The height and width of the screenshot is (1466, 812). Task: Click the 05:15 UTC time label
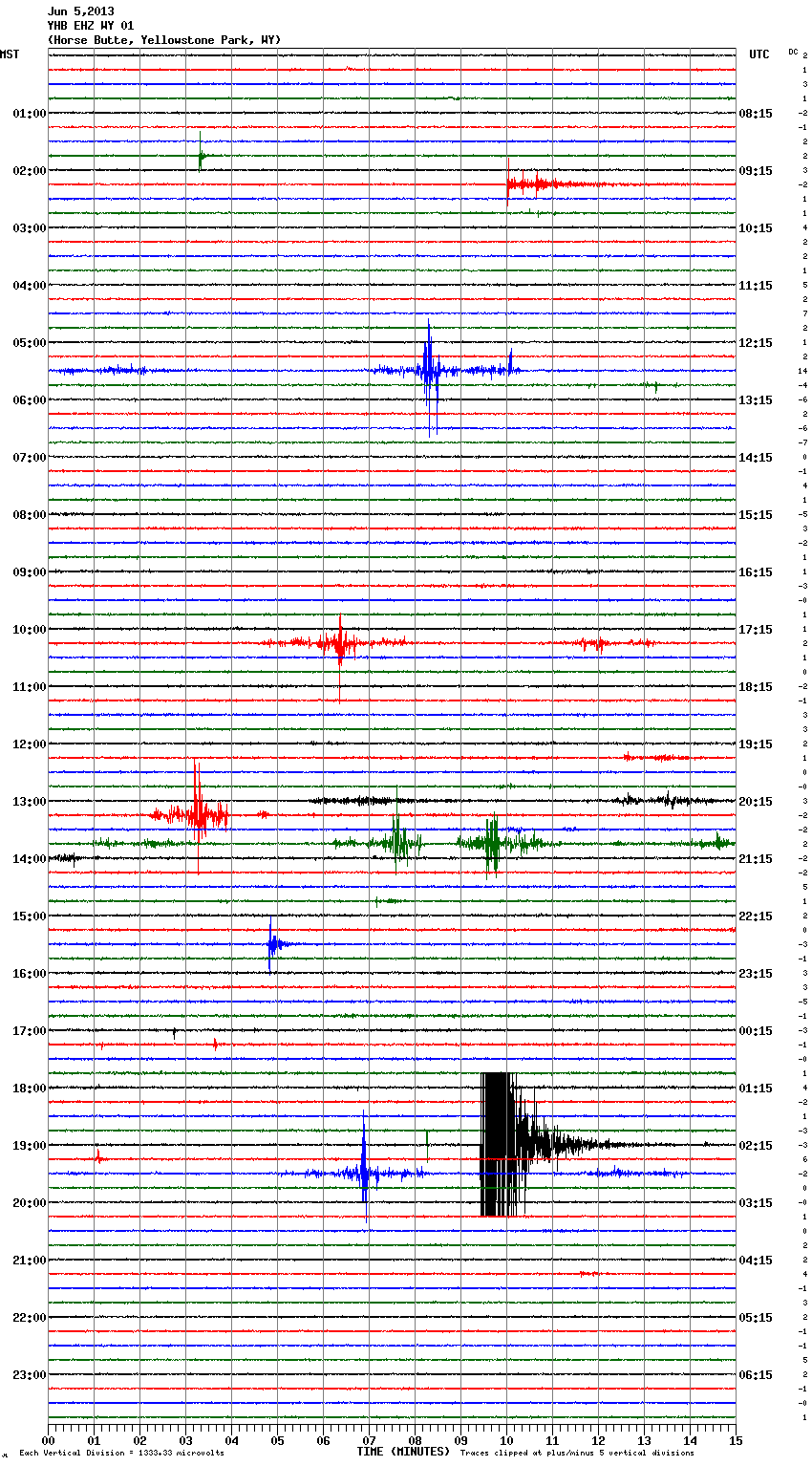(756, 1318)
